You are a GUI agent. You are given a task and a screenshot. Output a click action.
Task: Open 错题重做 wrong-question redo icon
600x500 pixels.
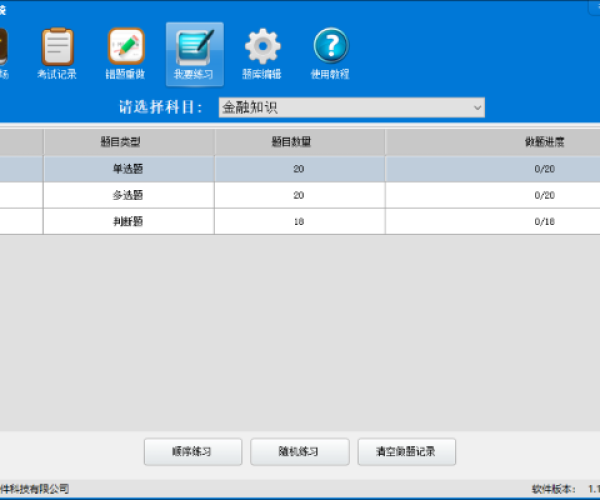point(125,54)
